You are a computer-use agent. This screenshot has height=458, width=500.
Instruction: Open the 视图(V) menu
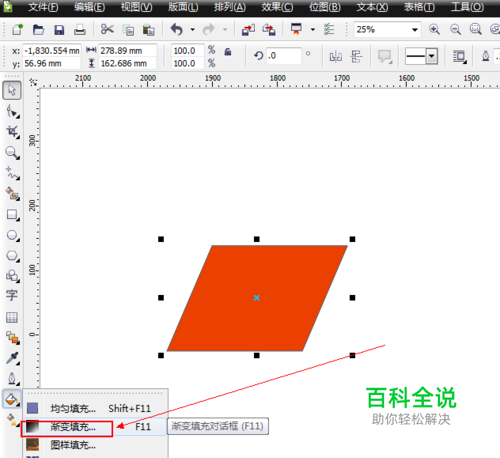[x=136, y=7]
